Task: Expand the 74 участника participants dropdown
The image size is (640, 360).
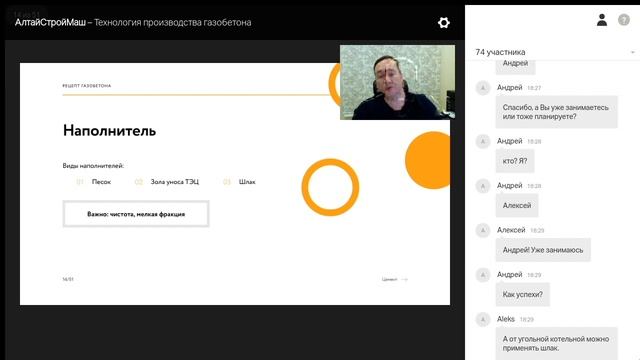Action: click(x=632, y=52)
